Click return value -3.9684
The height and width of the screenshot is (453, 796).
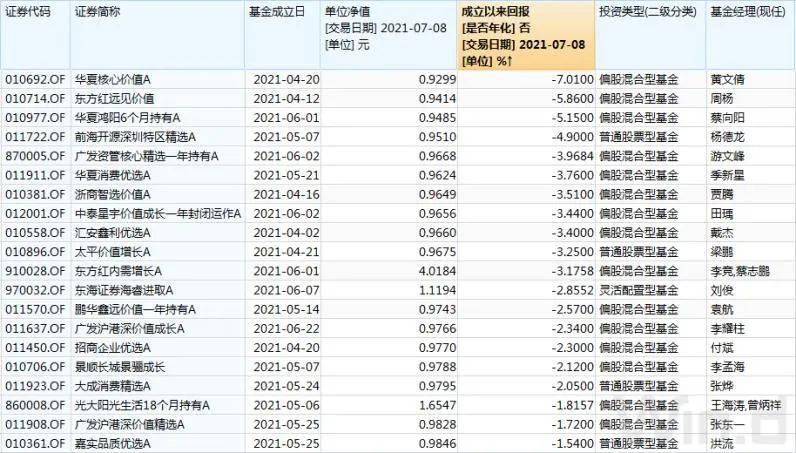[x=572, y=156]
